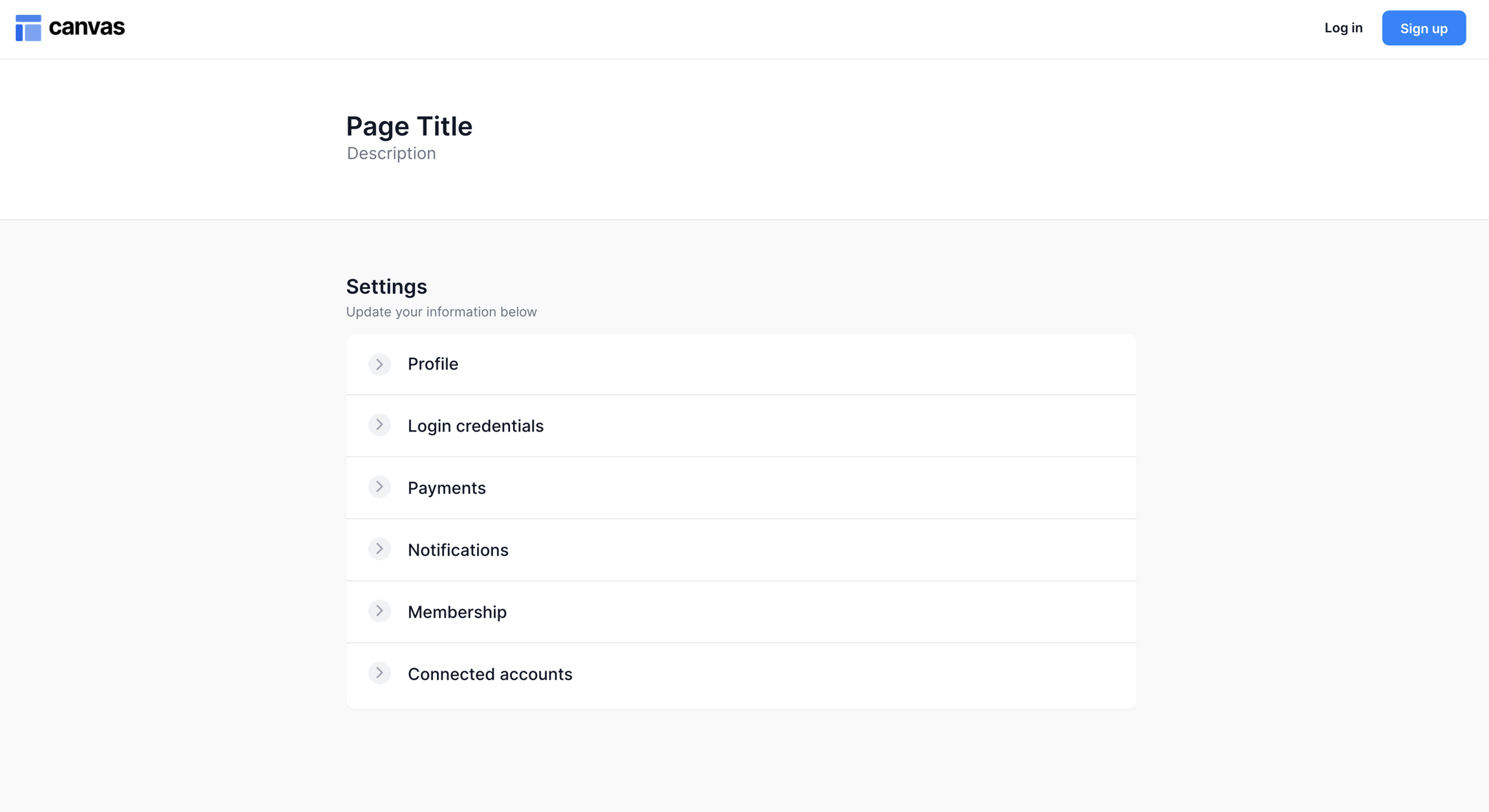This screenshot has height=812, width=1489.
Task: Click the Description subtitle text
Action: pyautogui.click(x=391, y=154)
